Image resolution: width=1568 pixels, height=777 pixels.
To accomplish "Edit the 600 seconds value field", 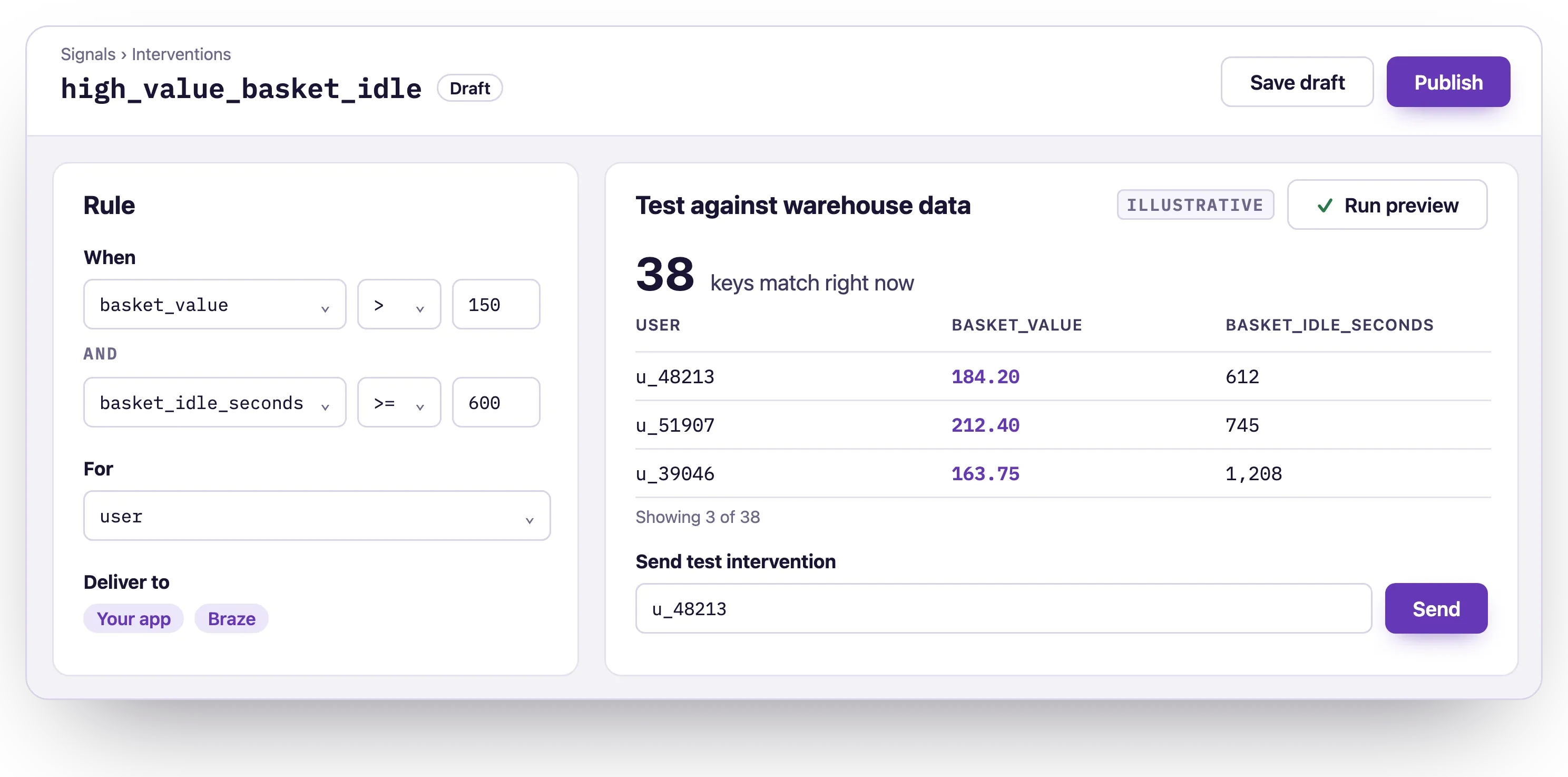I will coord(495,403).
